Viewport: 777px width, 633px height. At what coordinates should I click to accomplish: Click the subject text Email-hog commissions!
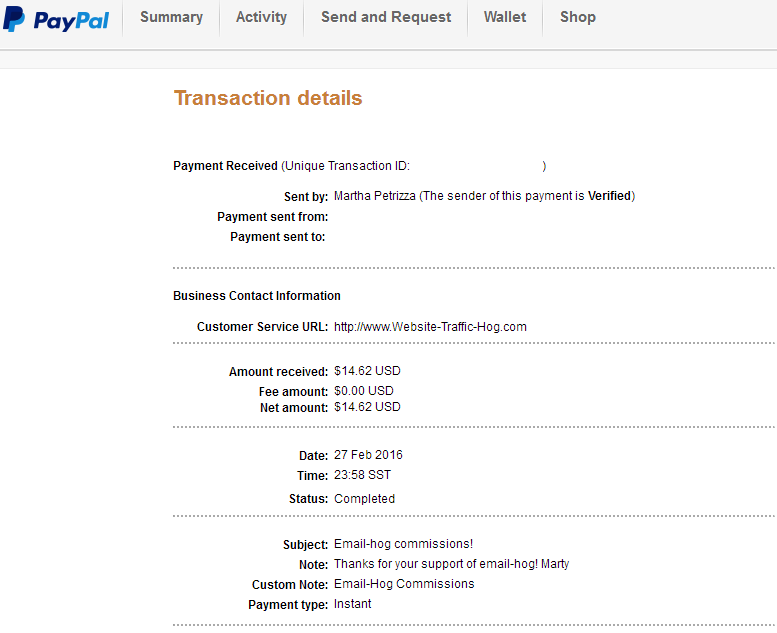click(403, 545)
